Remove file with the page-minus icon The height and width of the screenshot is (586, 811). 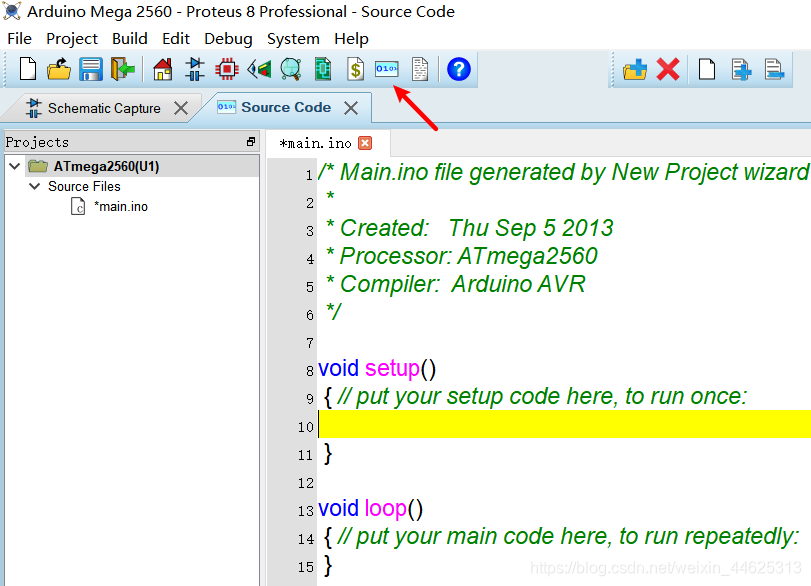(x=774, y=69)
